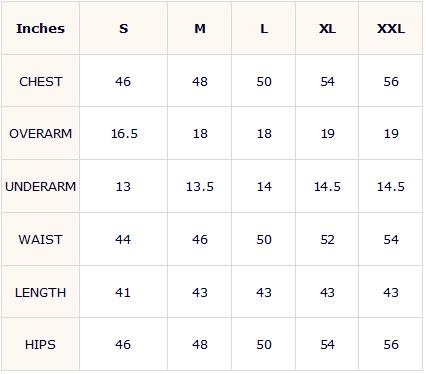
Task: Click the underarm value 14 for L
Action: click(264, 186)
